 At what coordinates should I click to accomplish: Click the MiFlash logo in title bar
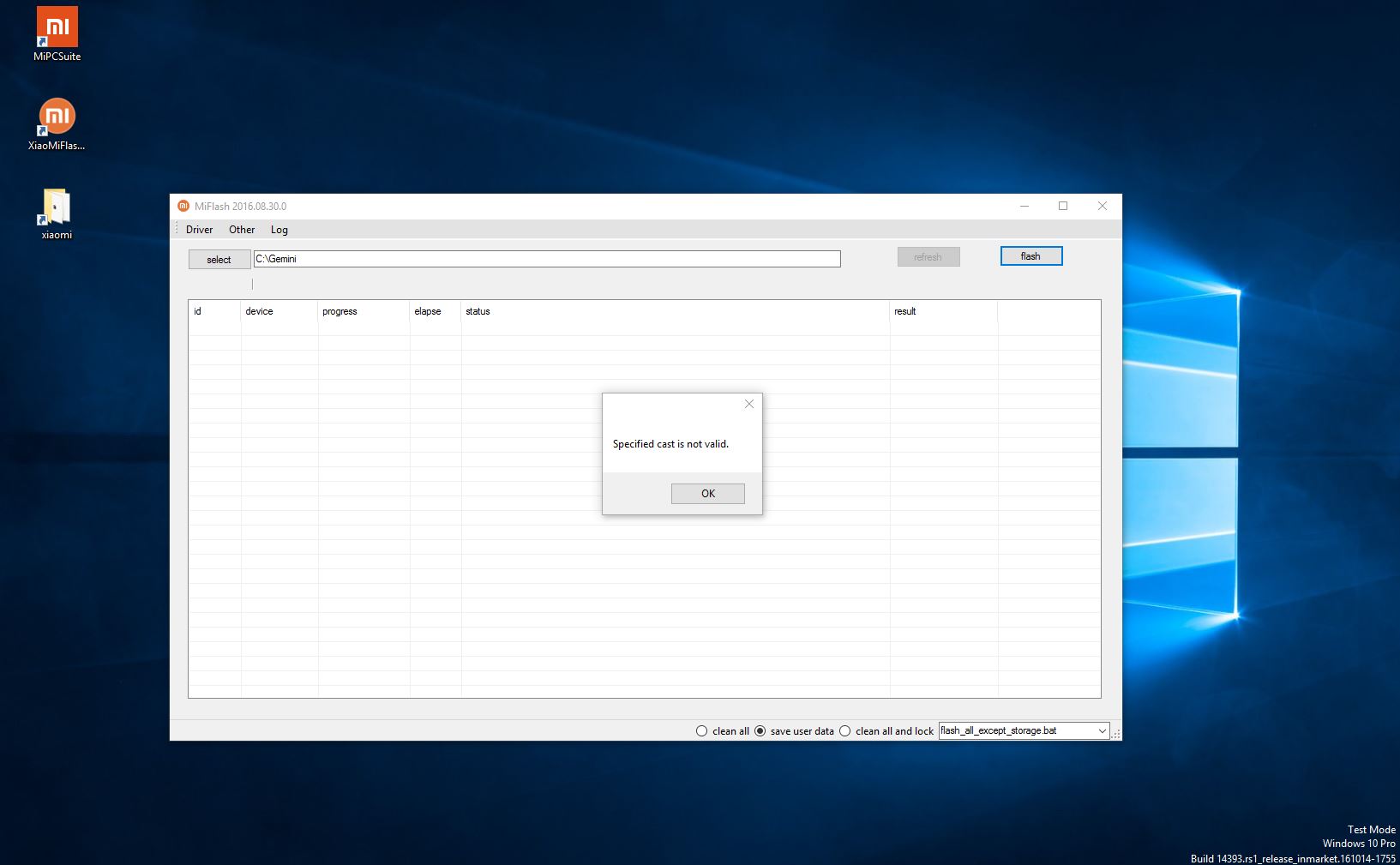click(183, 206)
